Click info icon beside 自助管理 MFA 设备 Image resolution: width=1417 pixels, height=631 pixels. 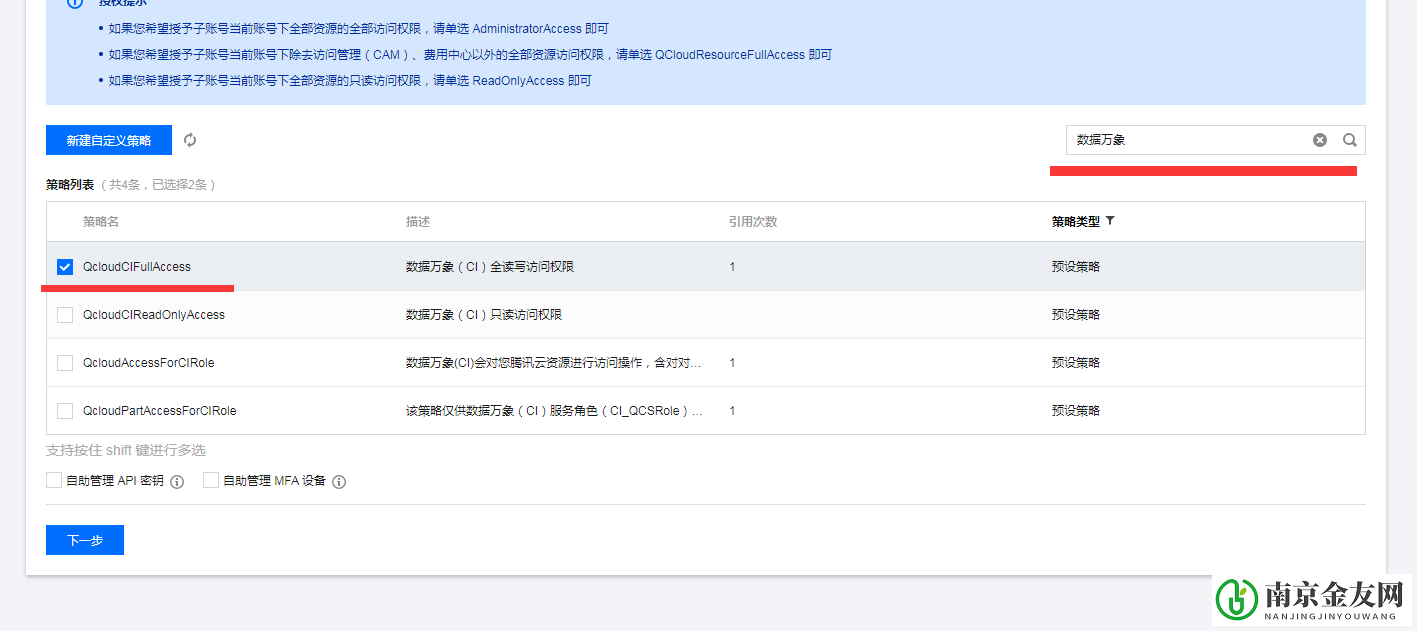pos(339,481)
